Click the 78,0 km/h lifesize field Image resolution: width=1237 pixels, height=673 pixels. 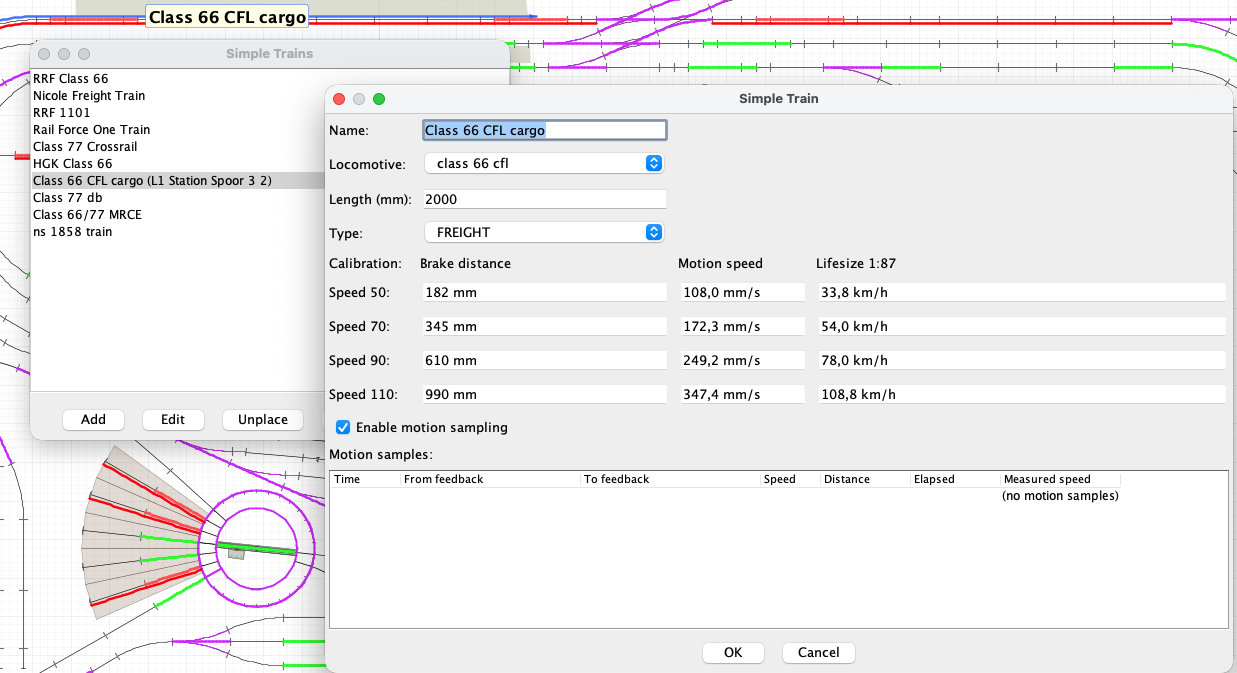(x=1021, y=360)
